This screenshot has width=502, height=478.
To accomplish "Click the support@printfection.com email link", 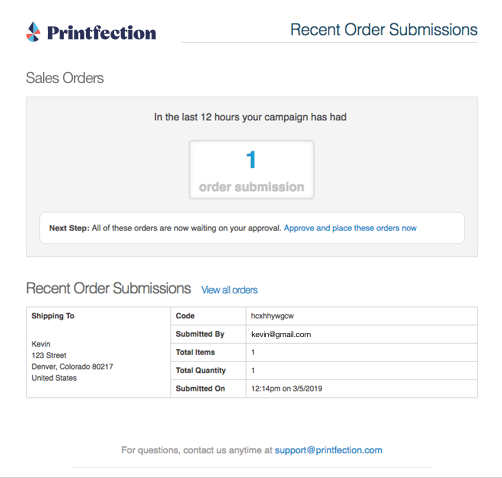I will tap(328, 450).
